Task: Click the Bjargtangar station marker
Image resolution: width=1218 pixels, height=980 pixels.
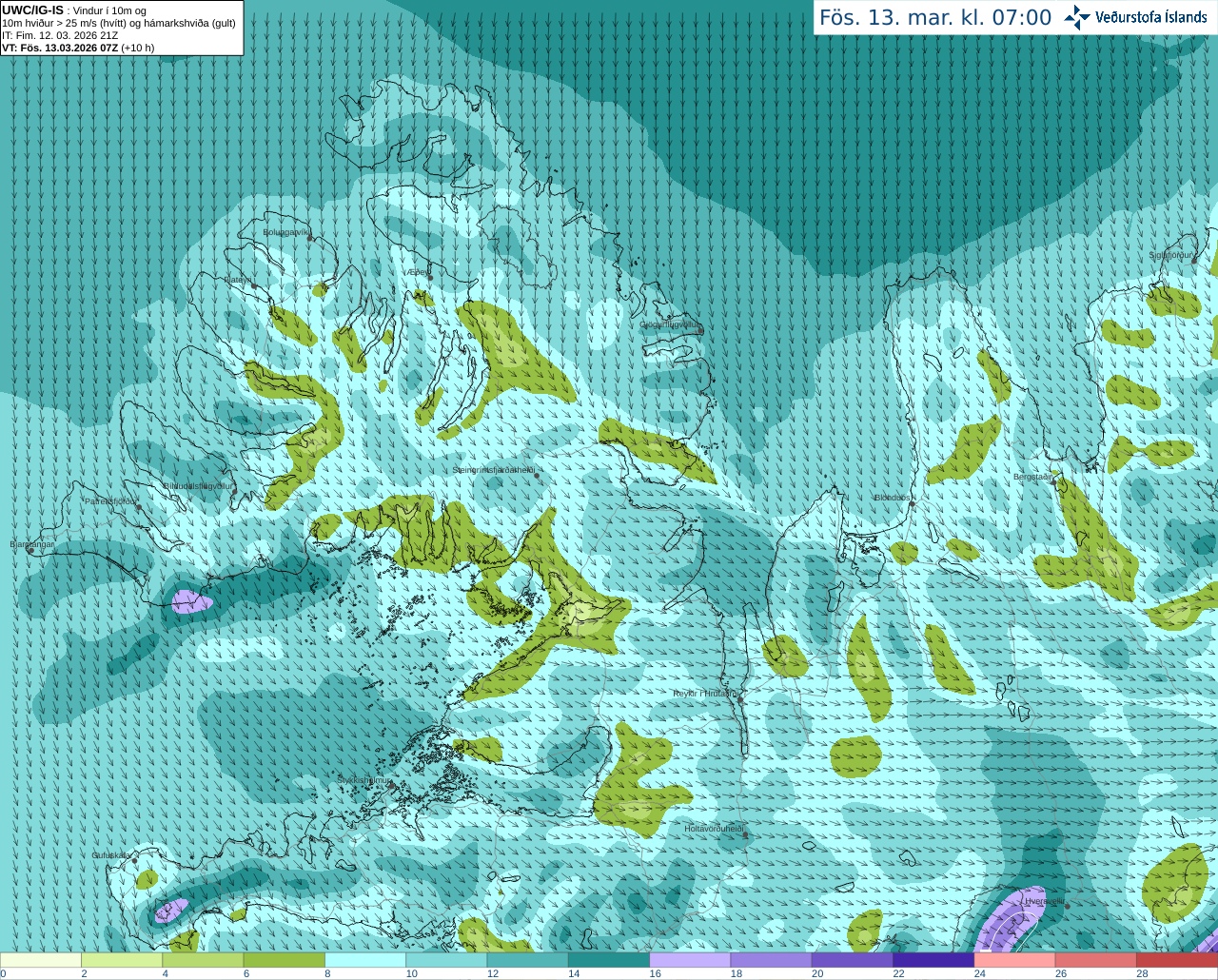Action: click(30, 551)
